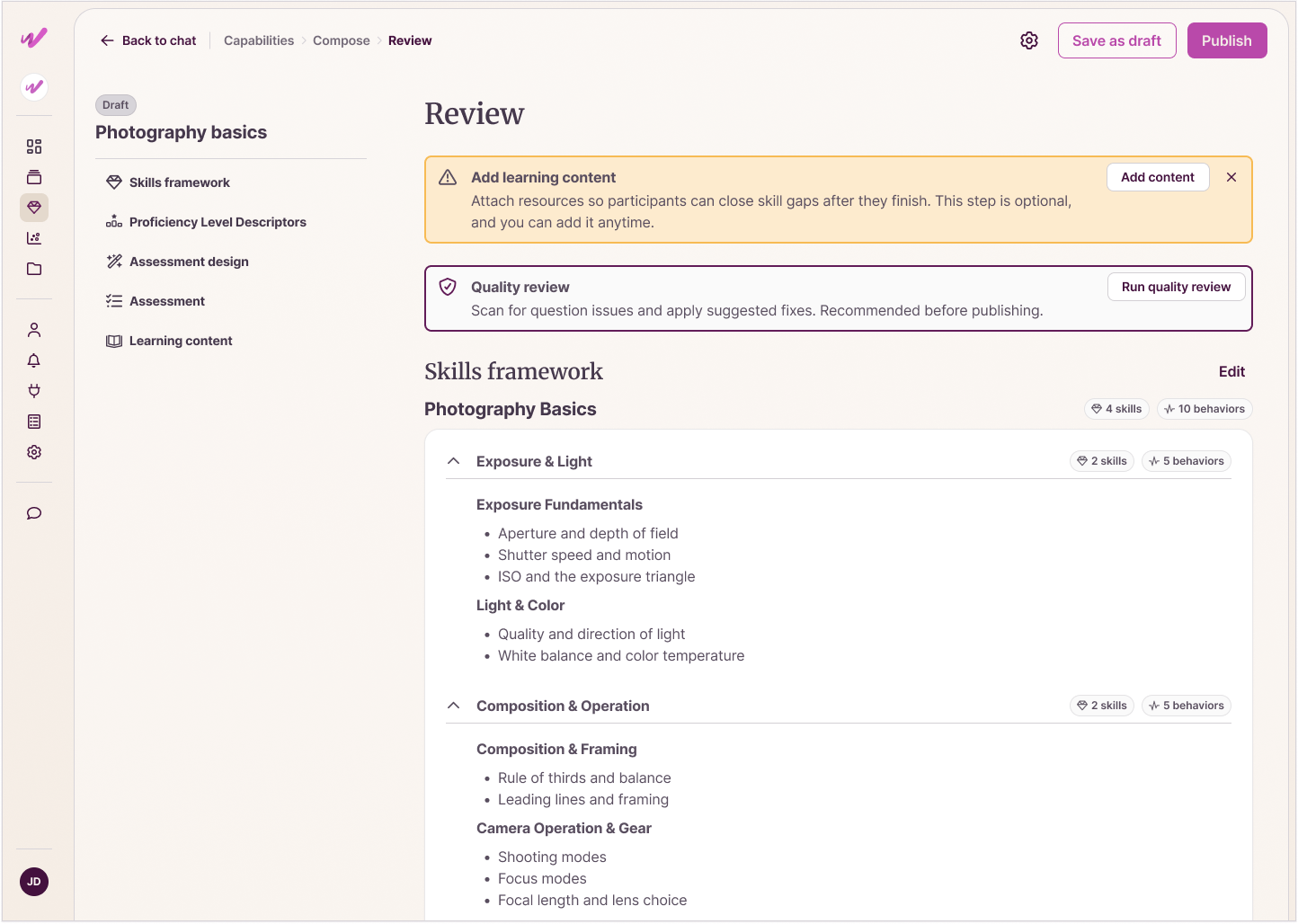1298x924 pixels.
Task: Click the shield icon in Quality review
Action: point(448,287)
